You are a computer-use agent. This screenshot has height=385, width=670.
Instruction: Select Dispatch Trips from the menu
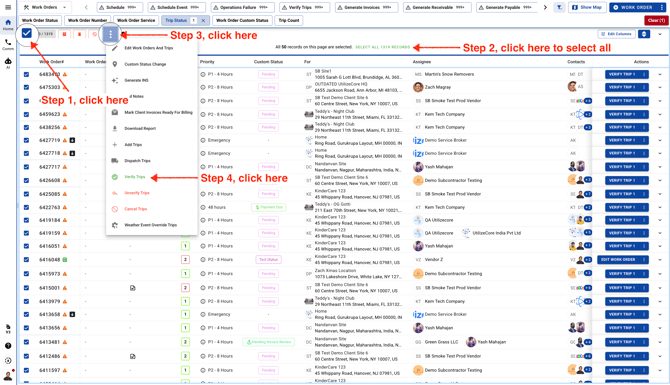click(x=152, y=161)
